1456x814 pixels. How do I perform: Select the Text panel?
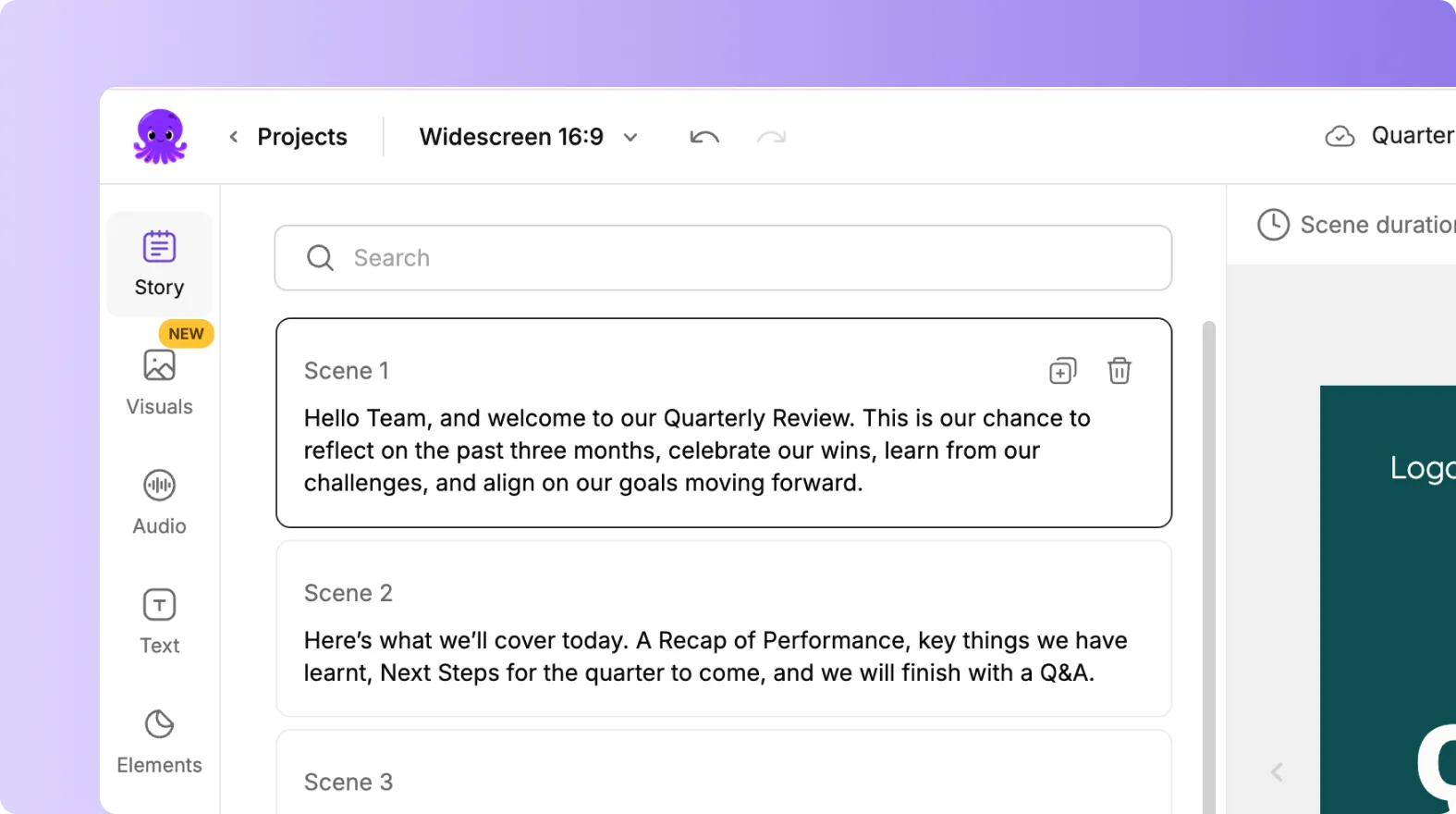[159, 622]
